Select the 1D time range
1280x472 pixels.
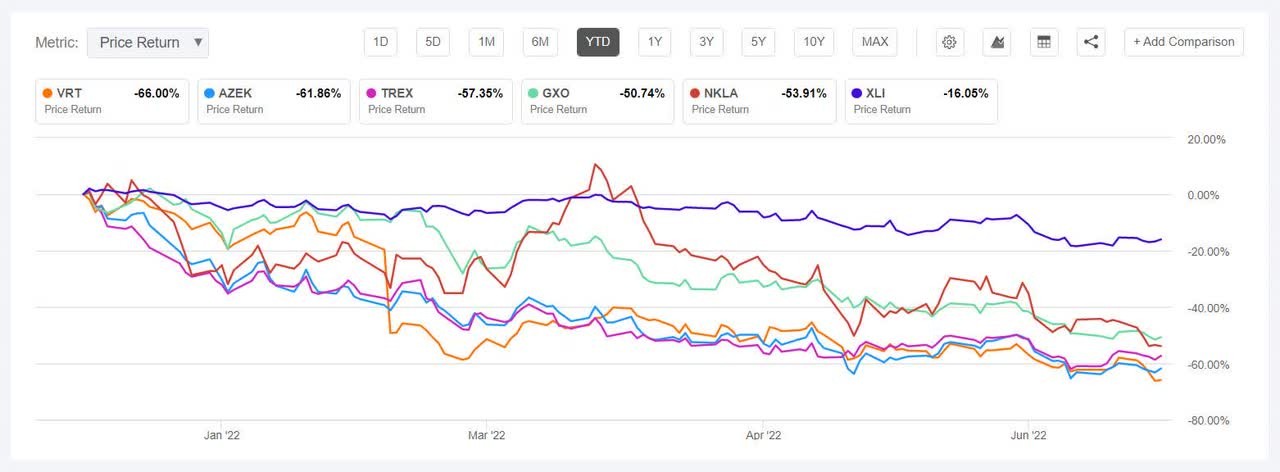tap(380, 42)
